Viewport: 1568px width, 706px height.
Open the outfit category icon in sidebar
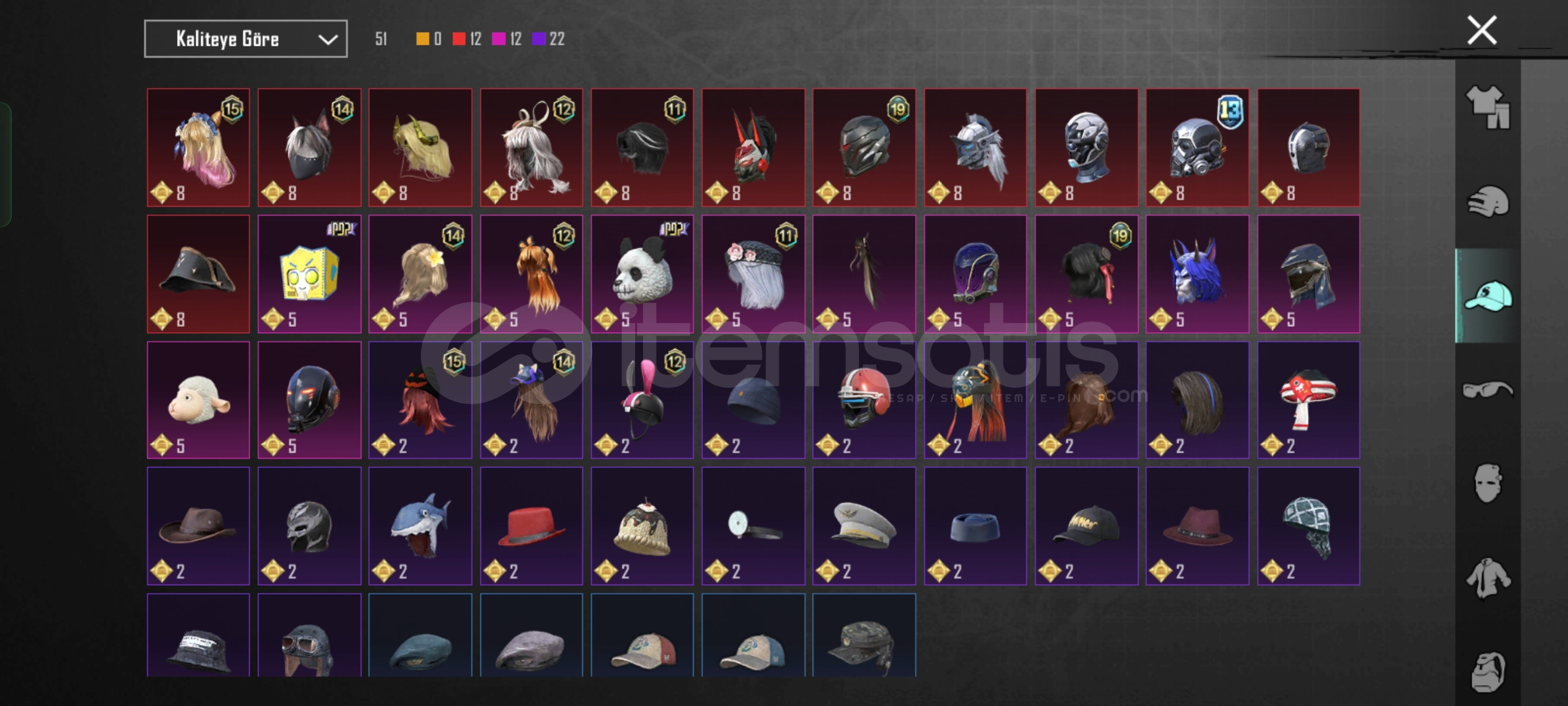pos(1488,107)
